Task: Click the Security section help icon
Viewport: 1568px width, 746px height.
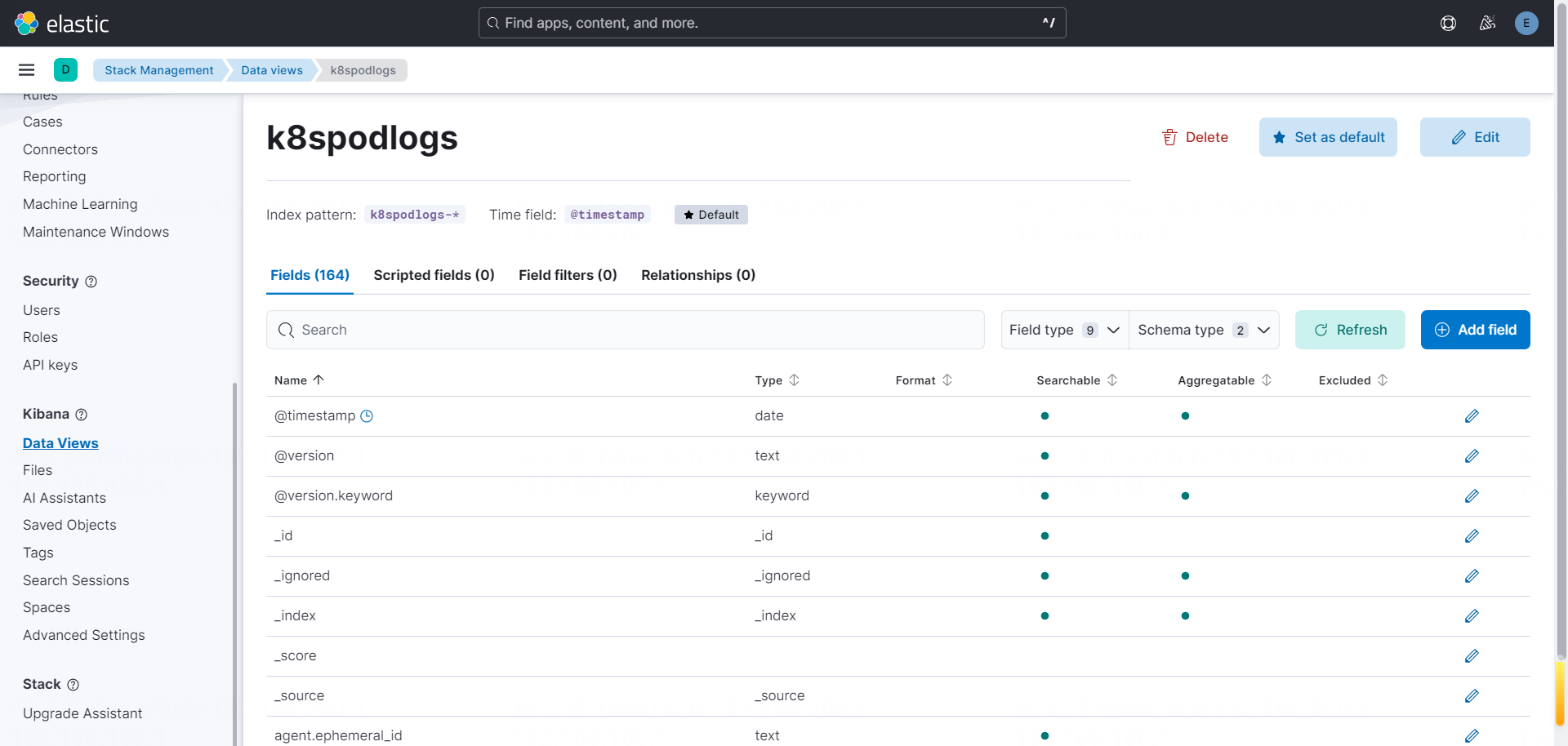Action: (91, 282)
